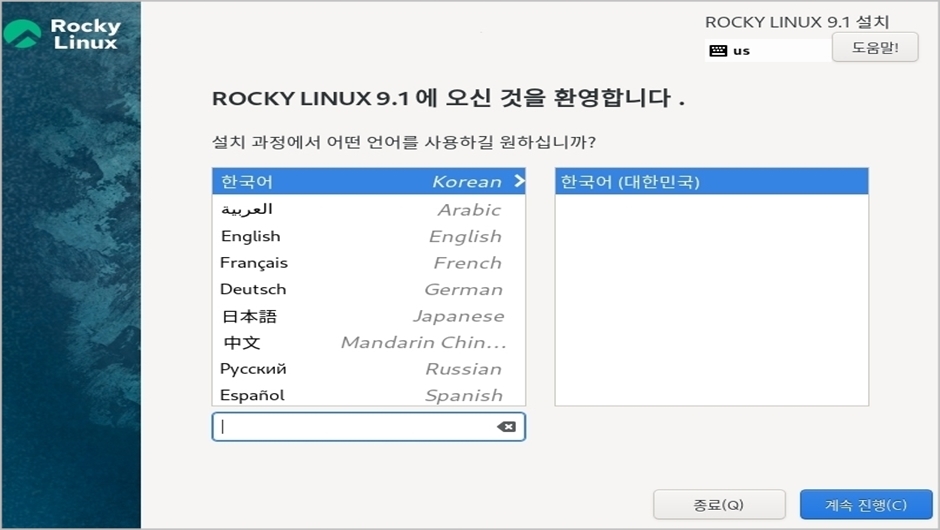
Task: Select the 日本語 language row
Action: (x=369, y=316)
